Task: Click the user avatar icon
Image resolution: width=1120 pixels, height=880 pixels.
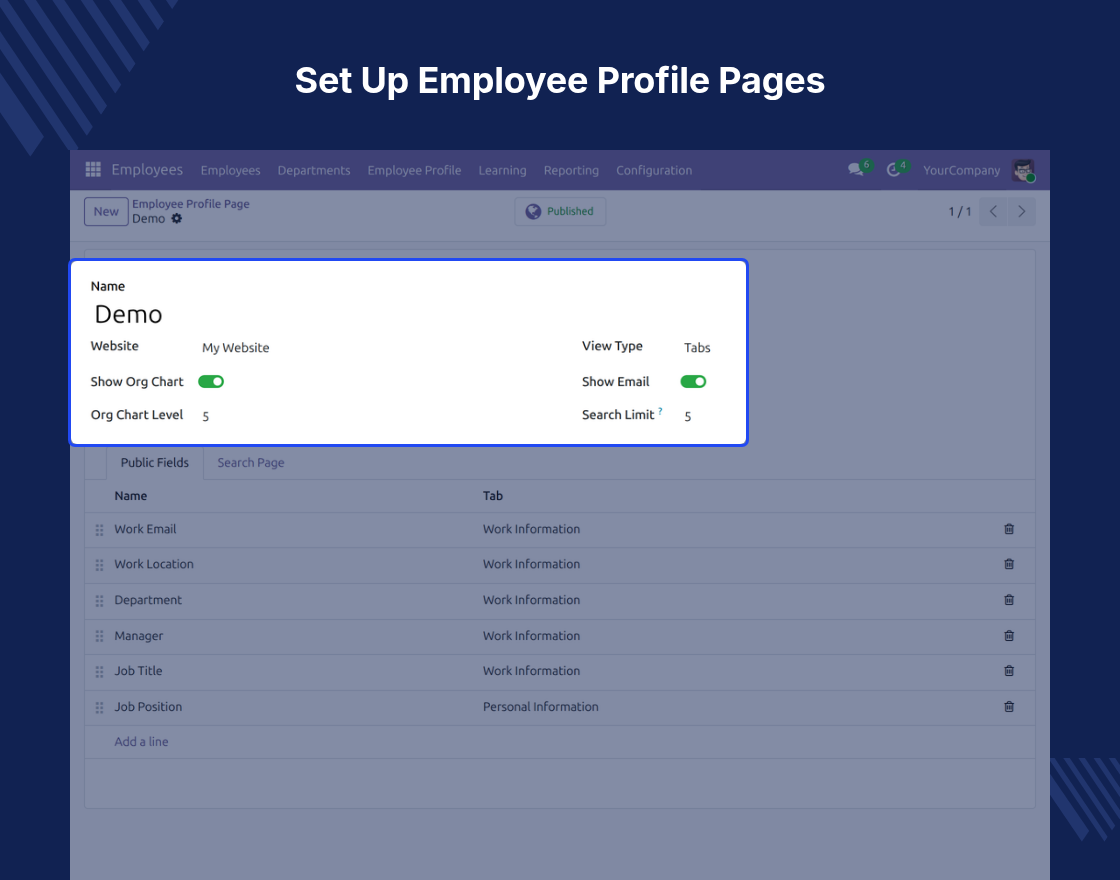Action: (x=1024, y=170)
